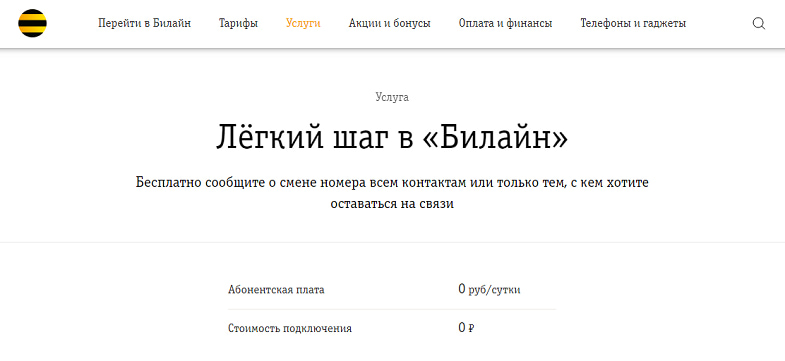Click the «0 руб/сутки» value
Screen dimensions: 785x361
point(489,289)
